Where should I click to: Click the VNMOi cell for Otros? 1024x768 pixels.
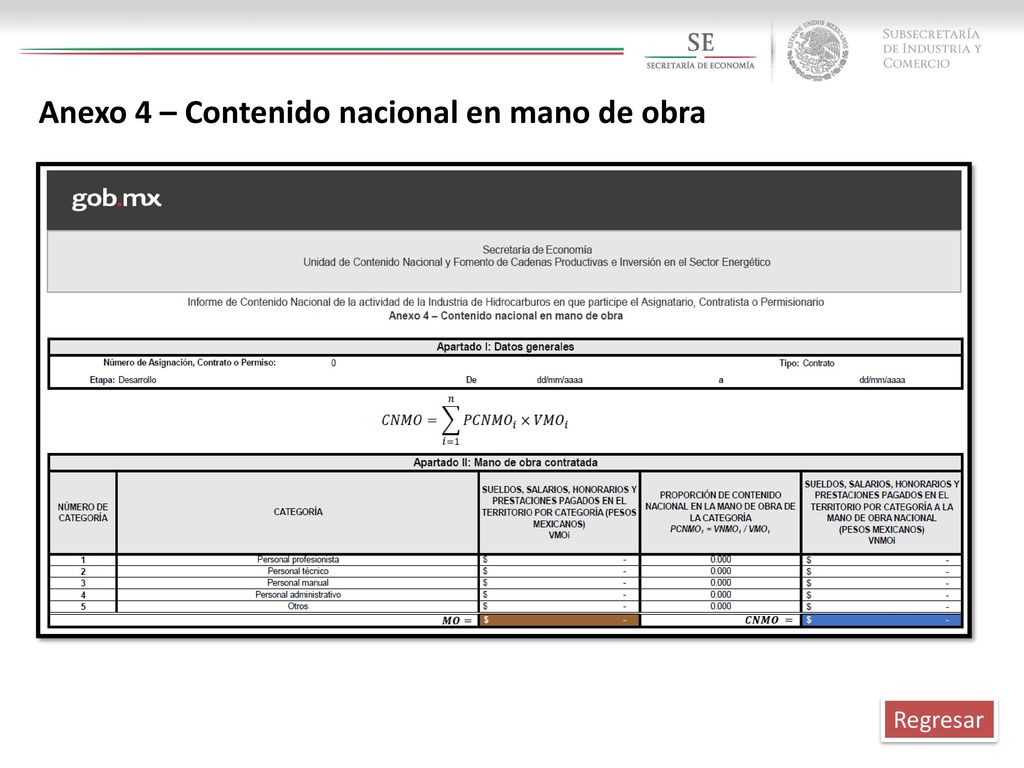tap(882, 607)
